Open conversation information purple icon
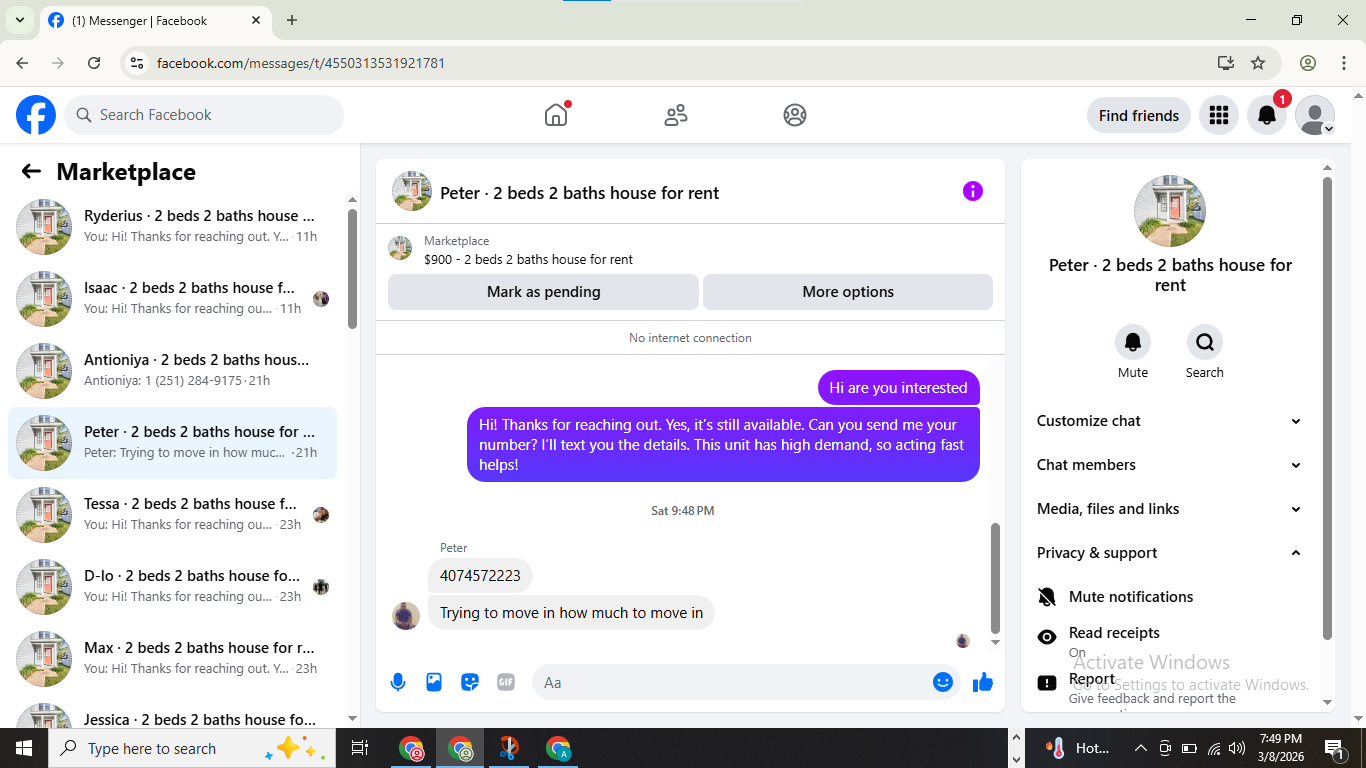1366x768 pixels. point(973,191)
